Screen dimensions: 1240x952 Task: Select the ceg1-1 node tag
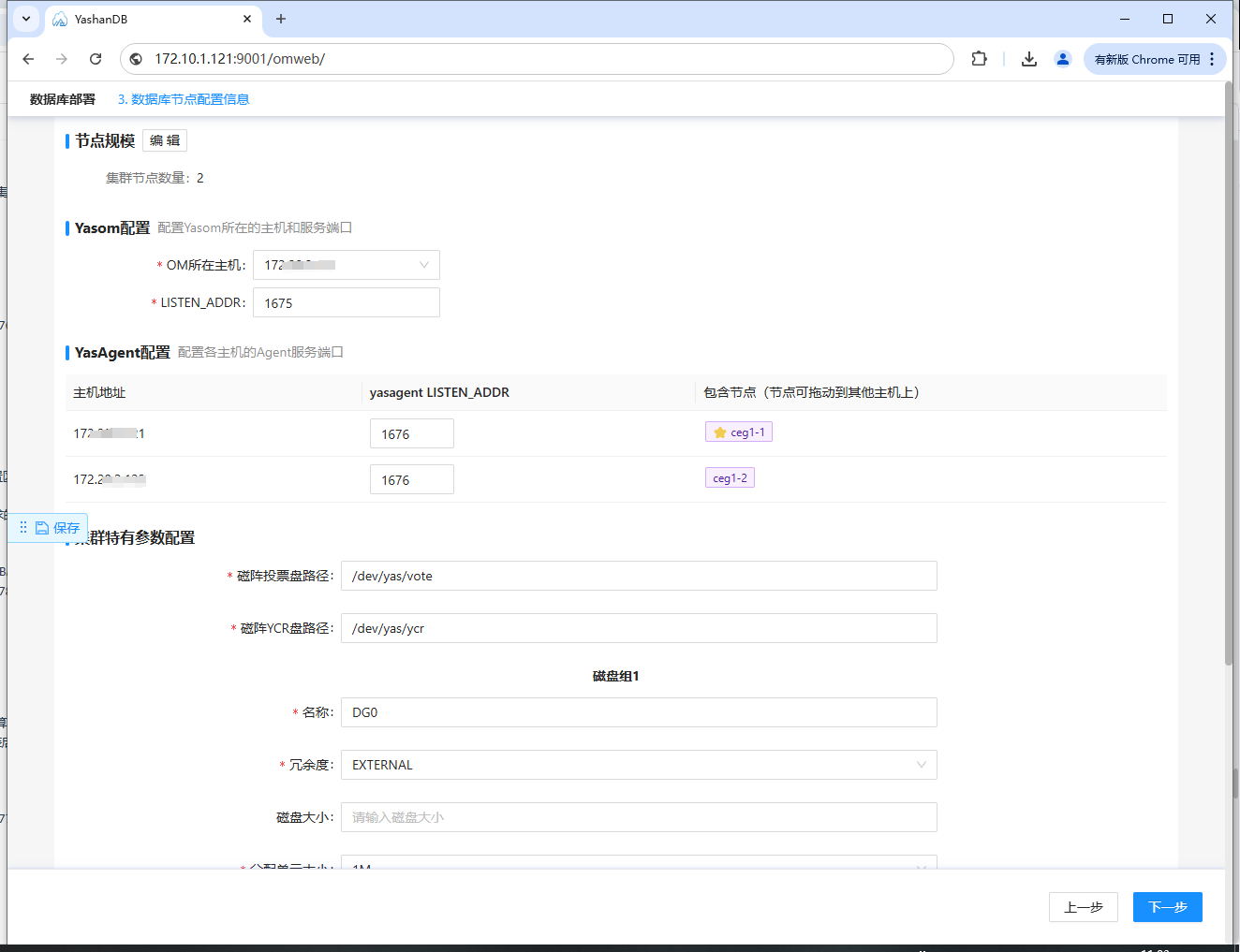739,432
